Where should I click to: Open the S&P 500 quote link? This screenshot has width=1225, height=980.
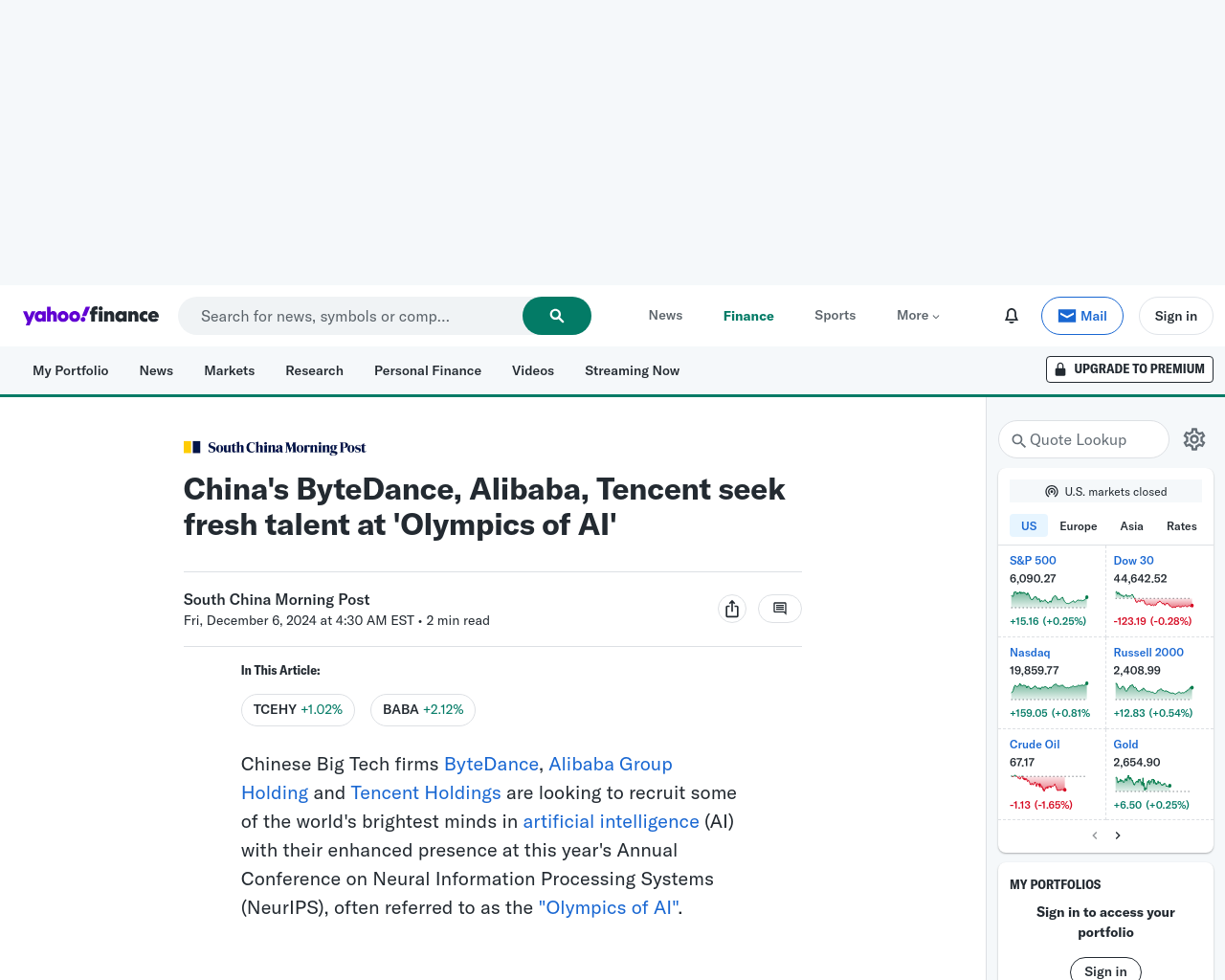[1033, 561]
